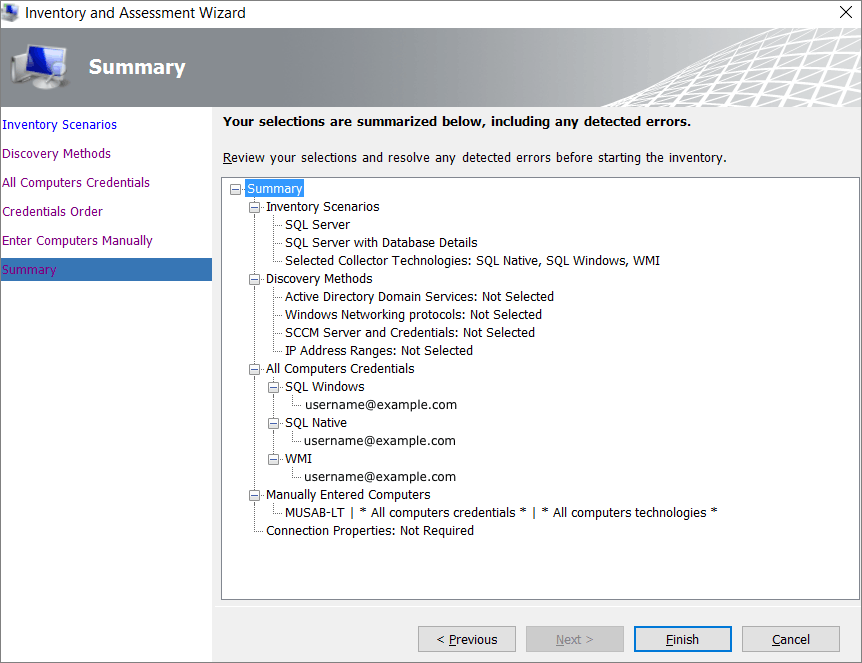Viewport: 862px width, 663px height.
Task: Cancel the wizard
Action: pyautogui.click(x=791, y=639)
